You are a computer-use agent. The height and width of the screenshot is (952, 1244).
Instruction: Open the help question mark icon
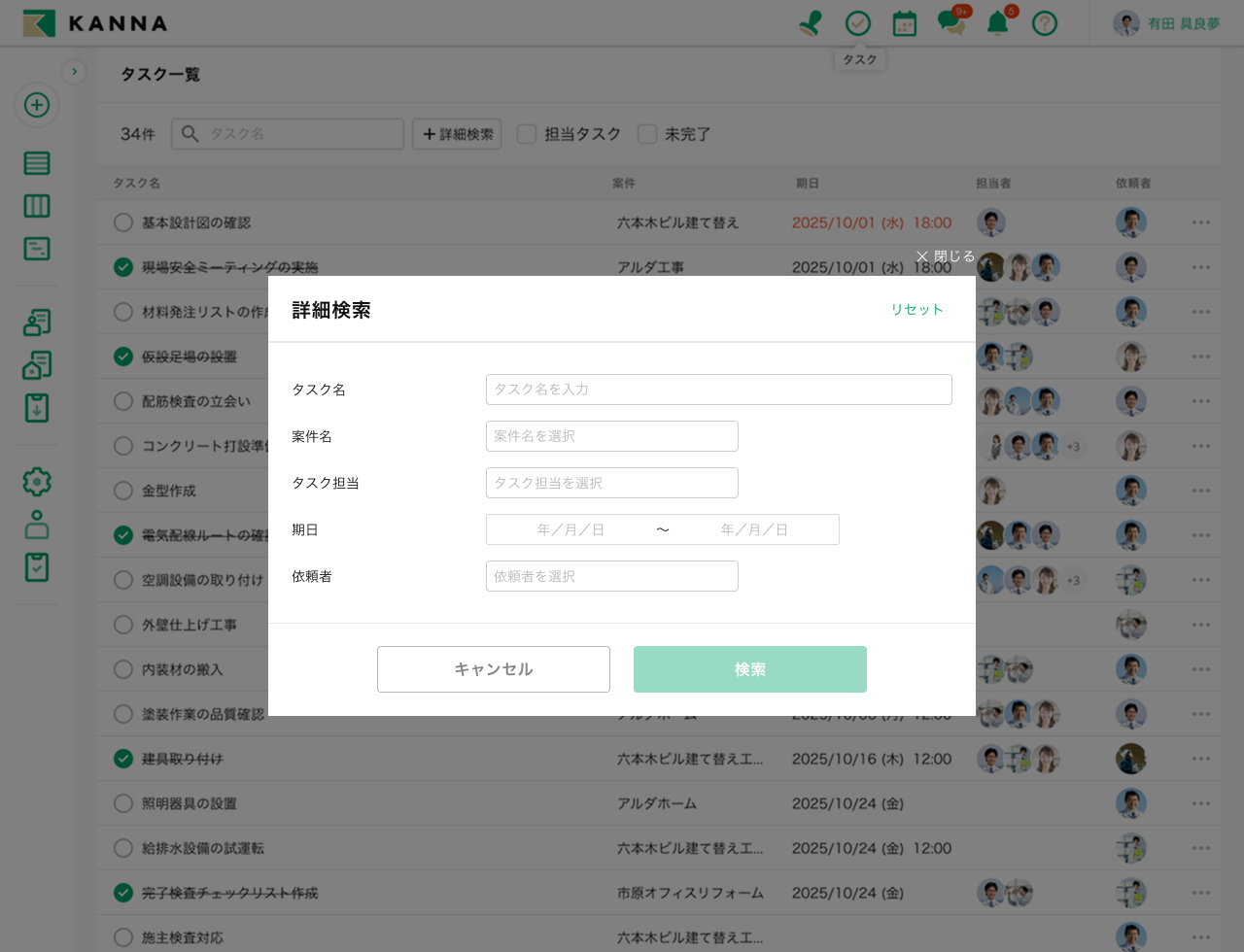[1044, 23]
